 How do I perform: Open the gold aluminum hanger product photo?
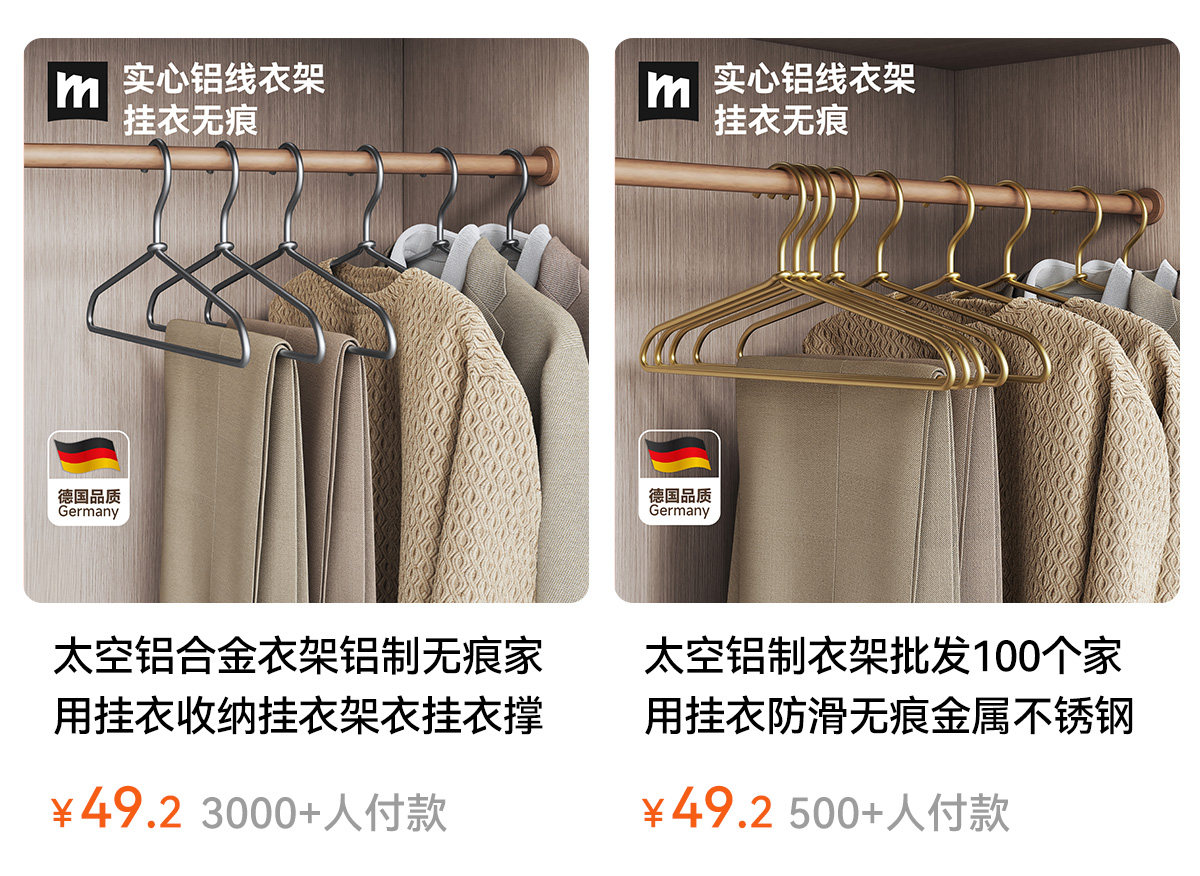[x=897, y=320]
